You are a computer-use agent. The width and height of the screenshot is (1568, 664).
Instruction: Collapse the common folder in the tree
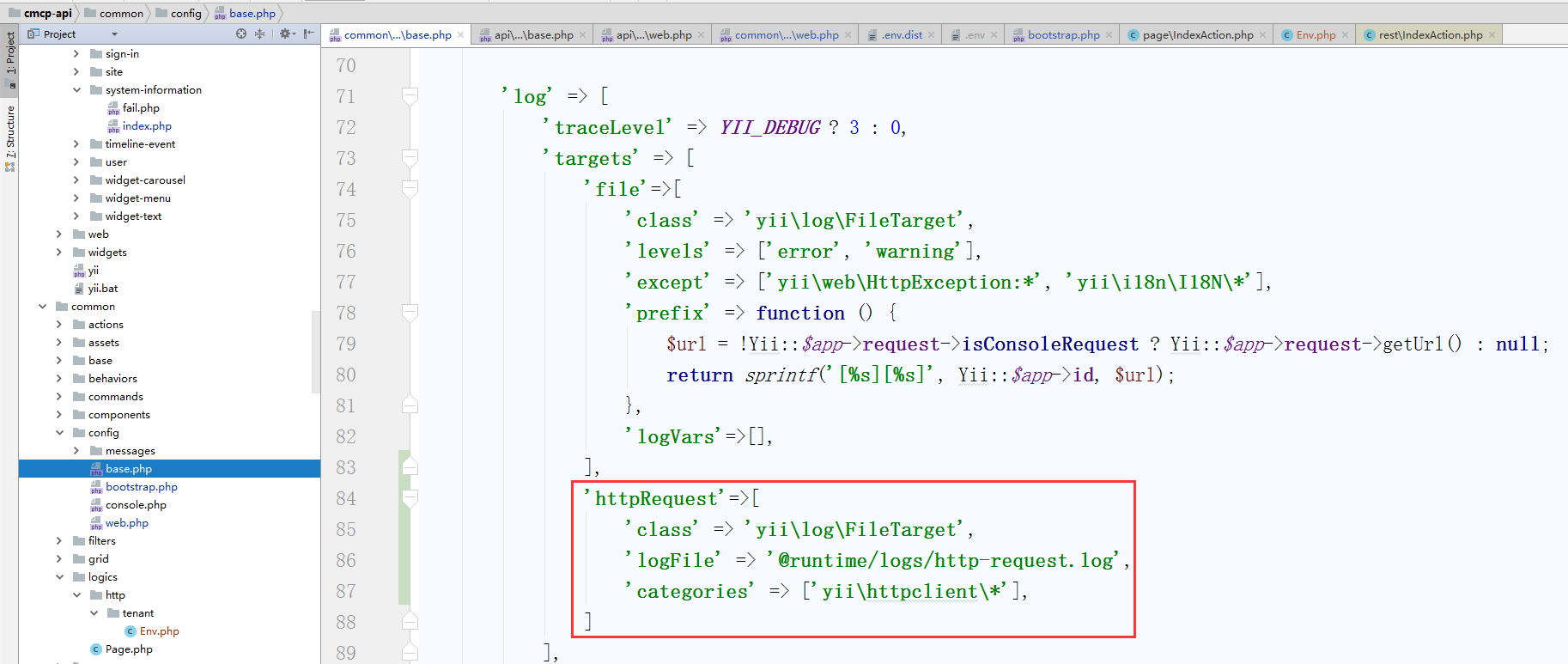coord(42,307)
